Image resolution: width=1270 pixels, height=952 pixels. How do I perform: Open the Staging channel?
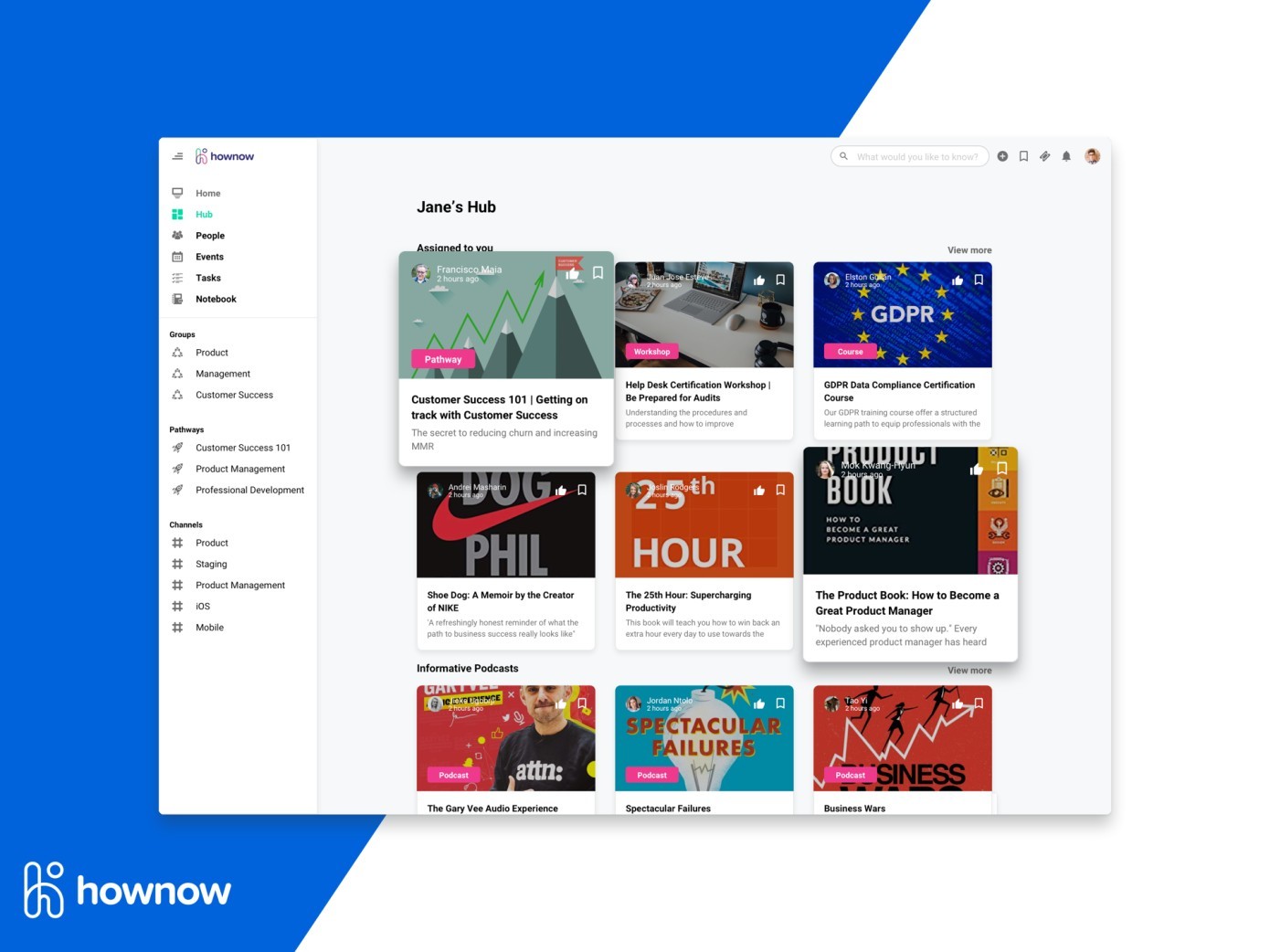[x=211, y=564]
